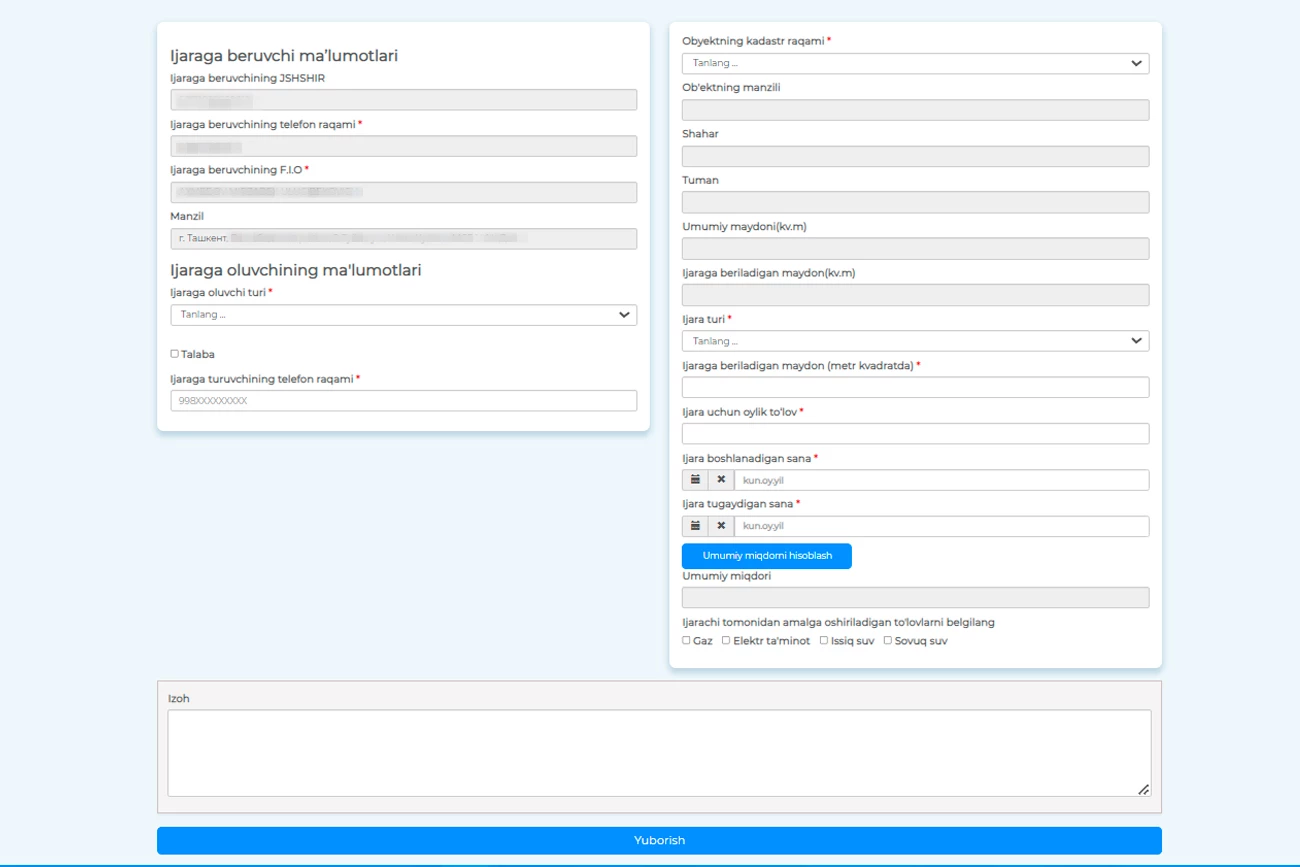Click the Manzil address field
The width and height of the screenshot is (1300, 867).
(x=404, y=239)
